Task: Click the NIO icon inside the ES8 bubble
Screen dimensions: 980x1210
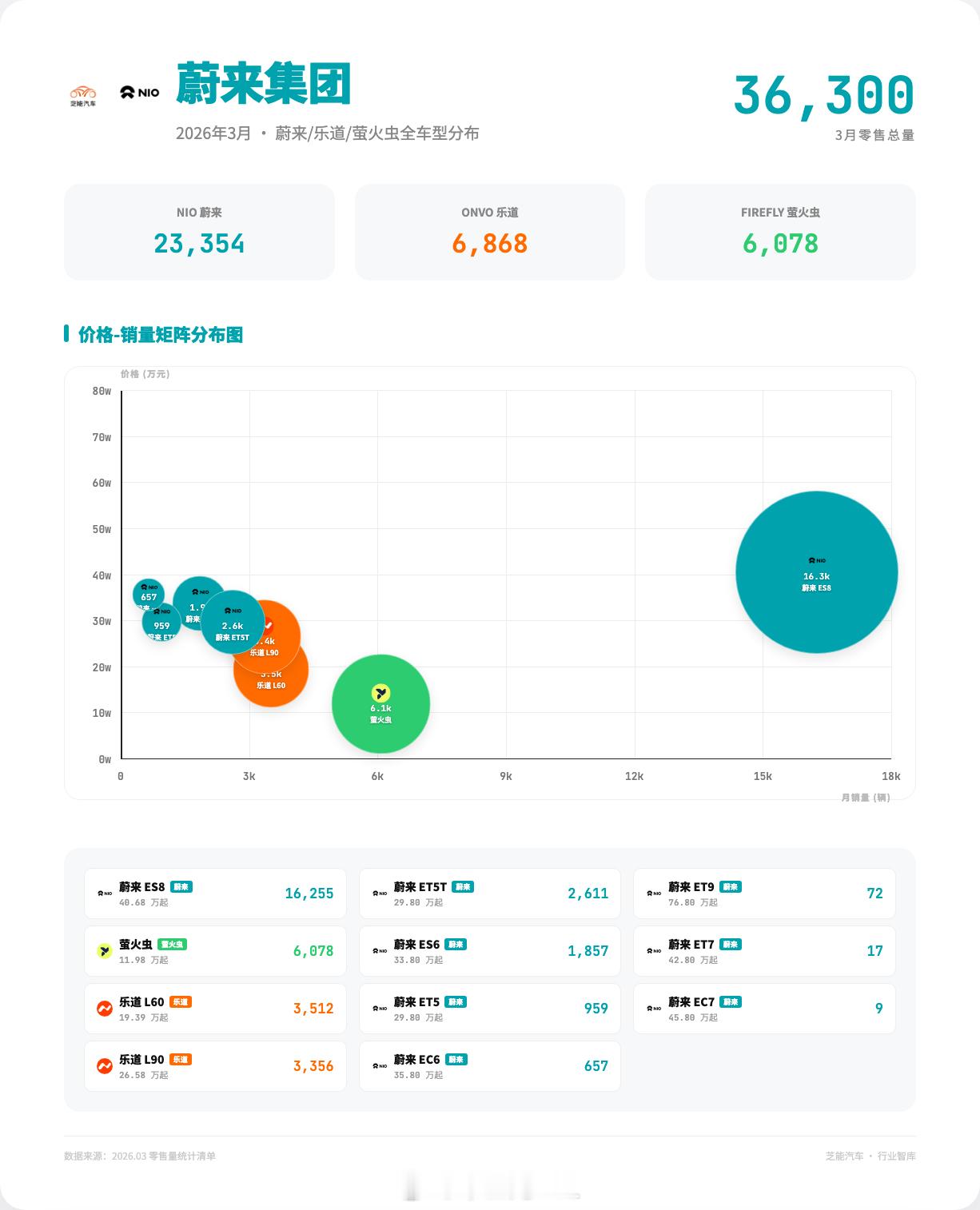Action: (x=815, y=560)
